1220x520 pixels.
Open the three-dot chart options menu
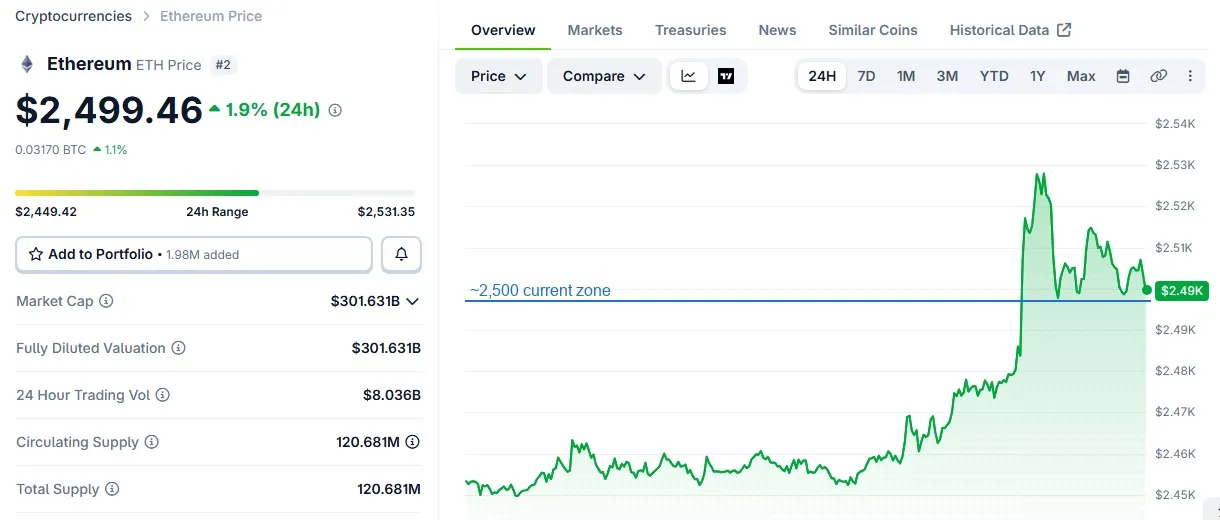point(1190,76)
